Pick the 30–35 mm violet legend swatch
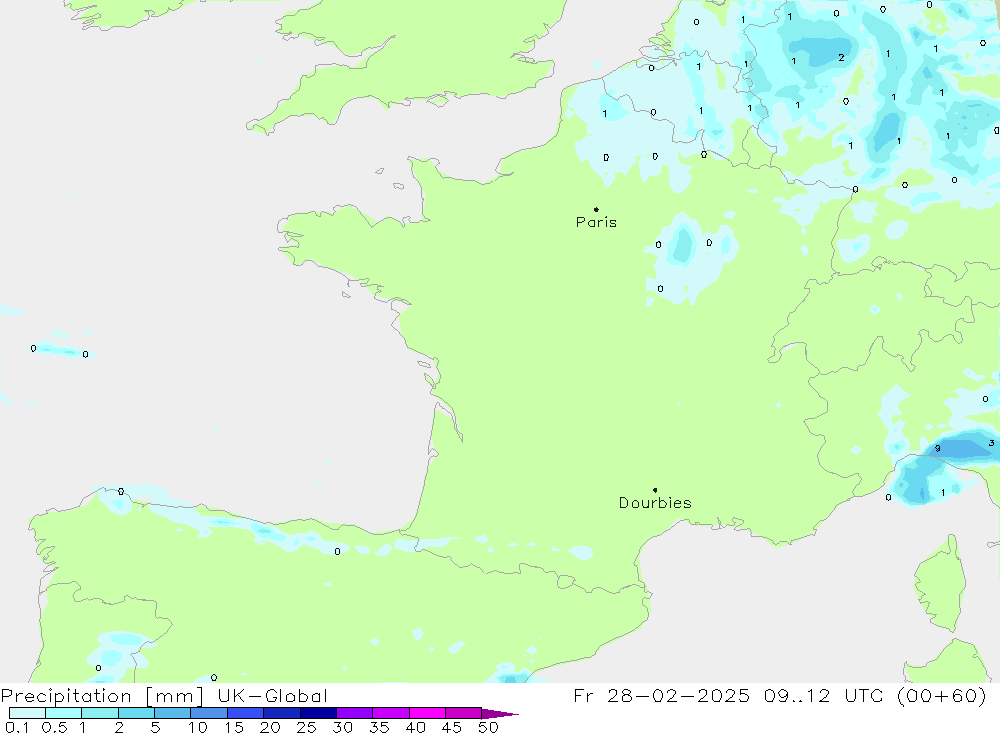 355,713
